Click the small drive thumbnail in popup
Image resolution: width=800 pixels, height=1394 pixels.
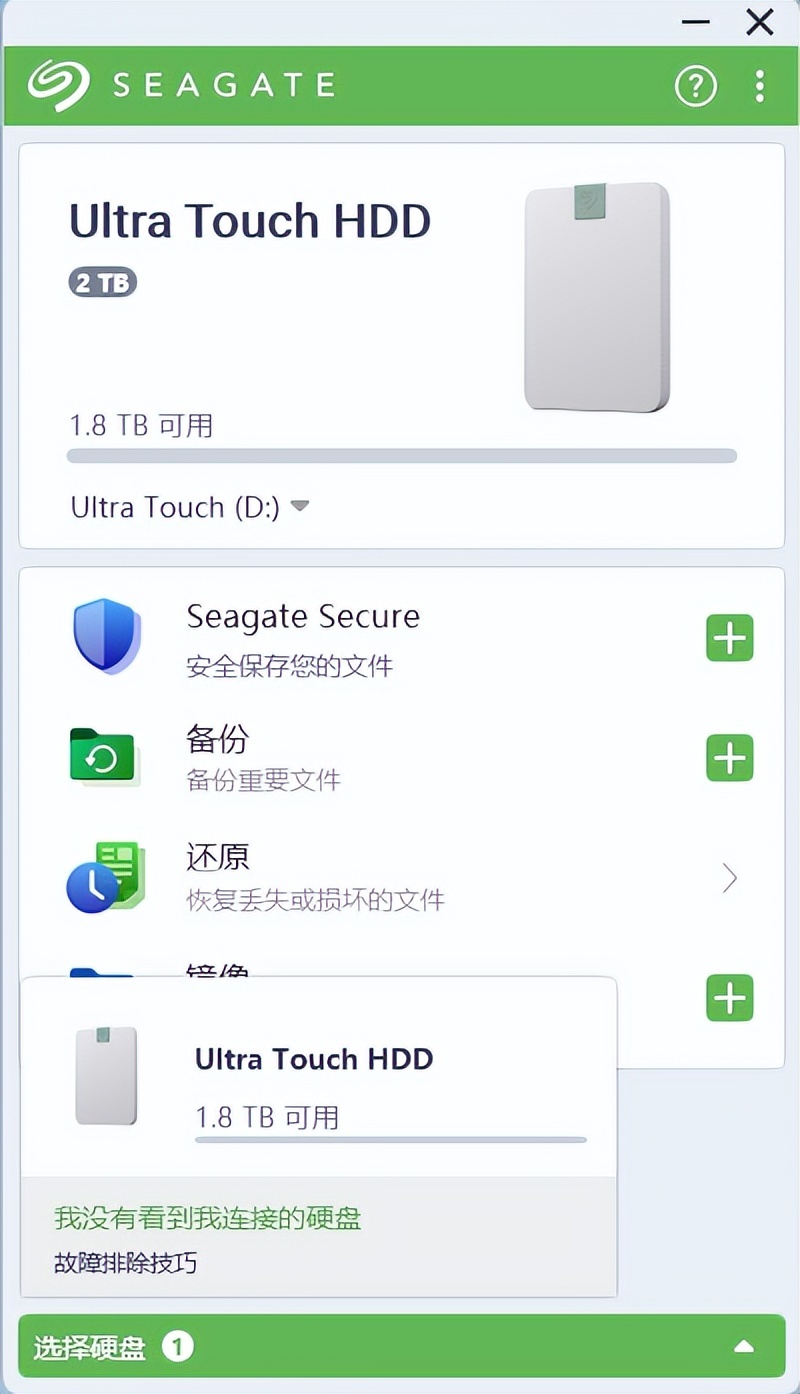click(x=106, y=1075)
